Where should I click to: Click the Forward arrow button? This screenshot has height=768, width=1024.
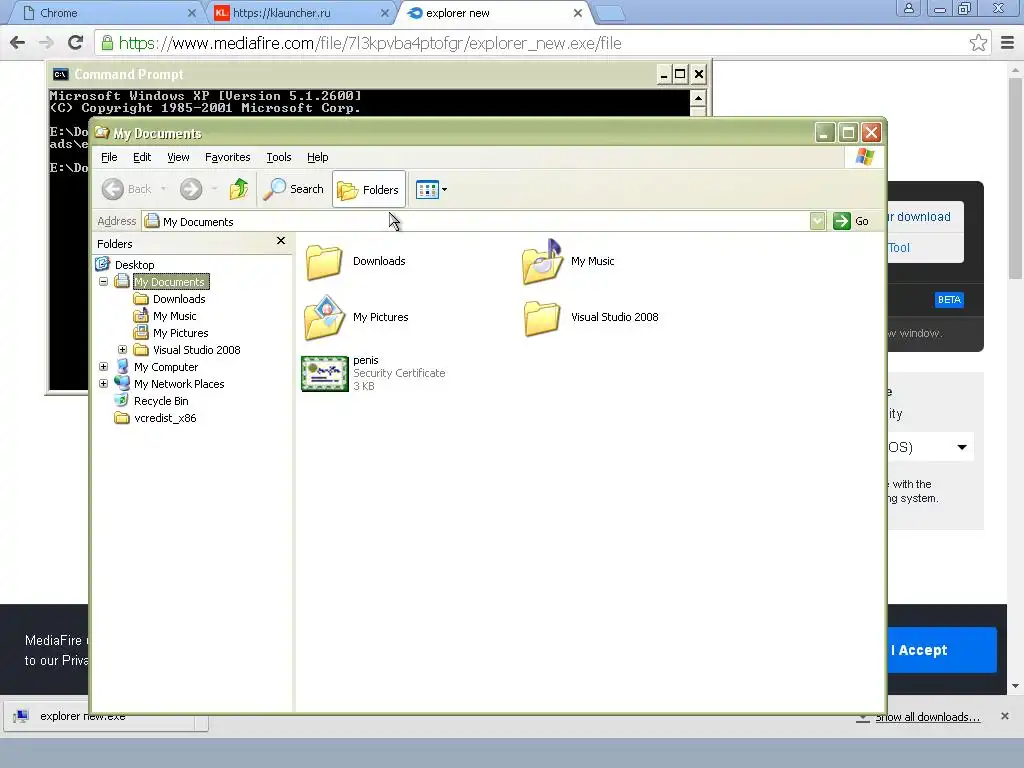[x=191, y=189]
